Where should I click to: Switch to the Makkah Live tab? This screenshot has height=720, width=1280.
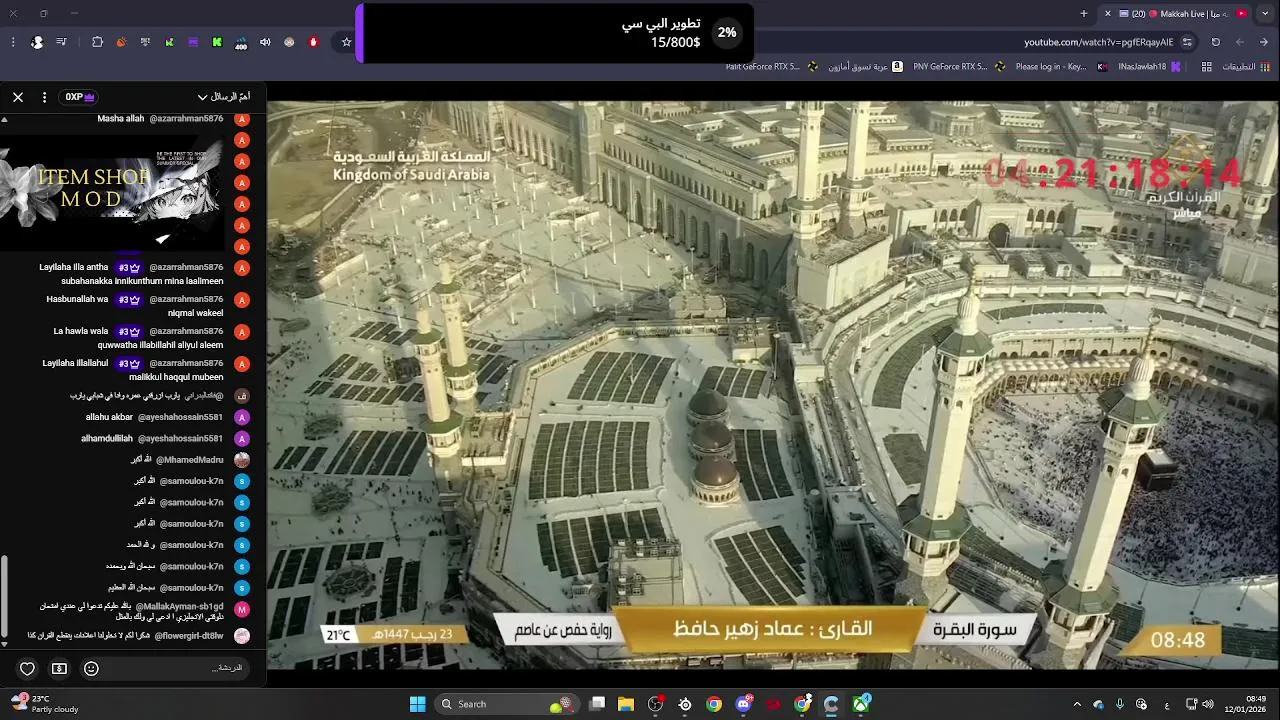coord(1176,14)
